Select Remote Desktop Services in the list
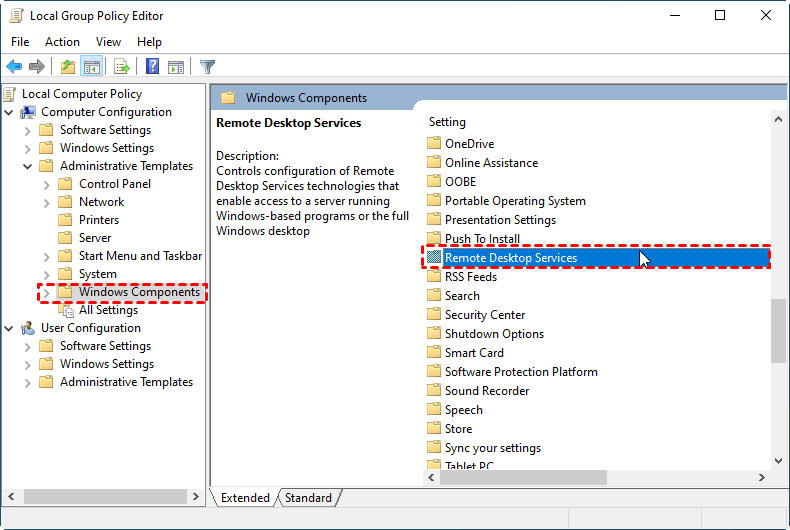The height and width of the screenshot is (530, 790). (x=598, y=257)
